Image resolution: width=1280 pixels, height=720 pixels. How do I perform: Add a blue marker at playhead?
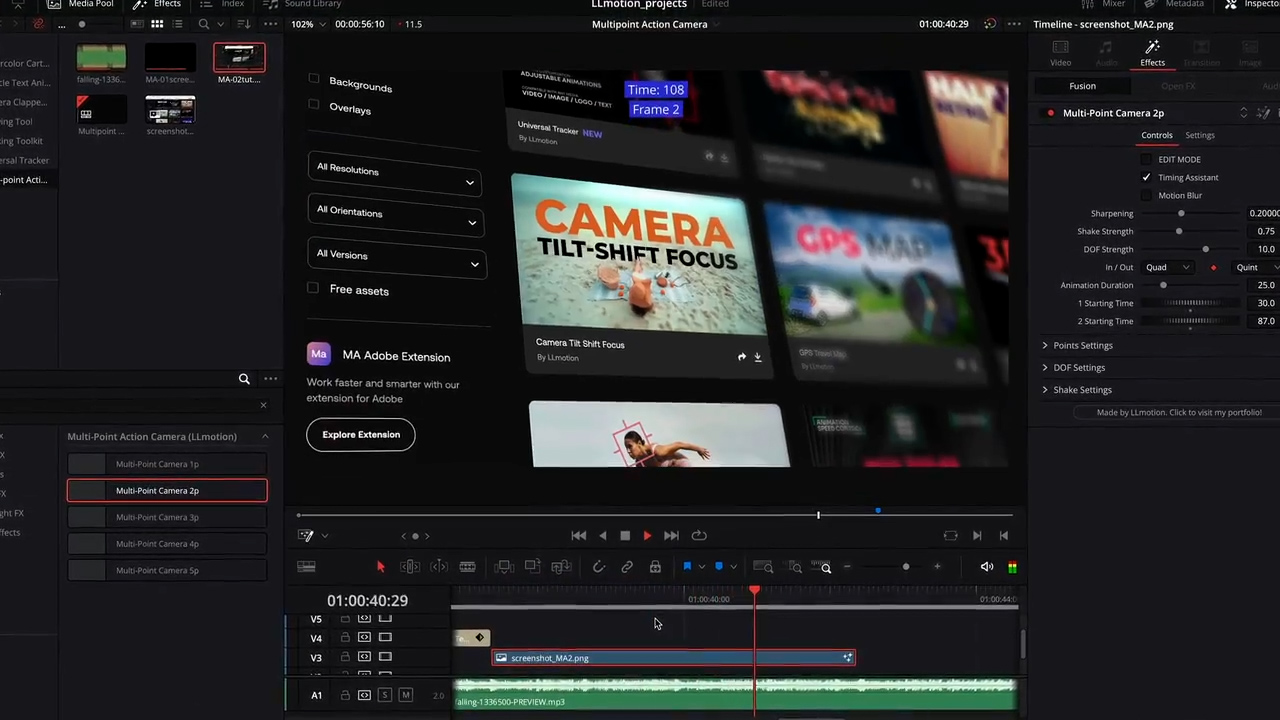tap(718, 567)
